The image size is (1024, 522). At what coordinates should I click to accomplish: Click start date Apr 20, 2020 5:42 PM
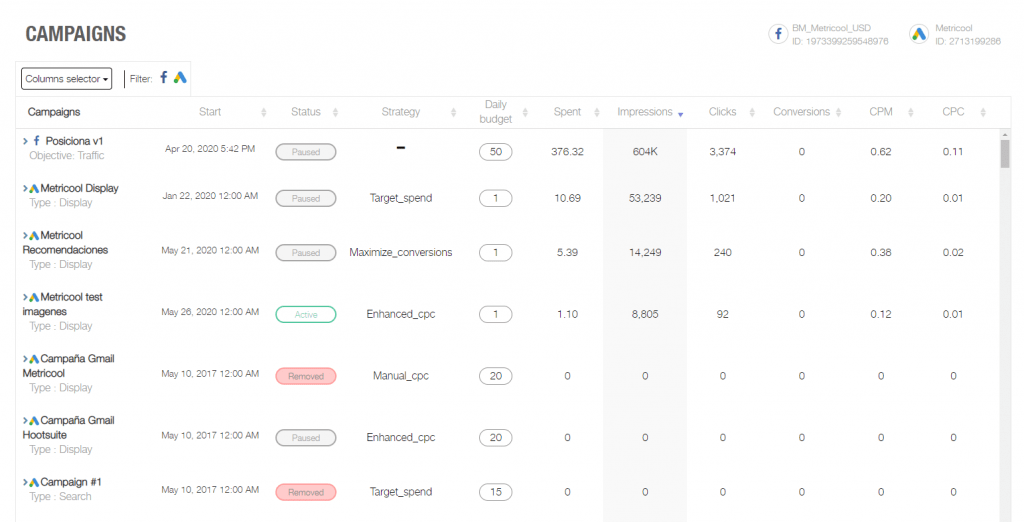210,149
